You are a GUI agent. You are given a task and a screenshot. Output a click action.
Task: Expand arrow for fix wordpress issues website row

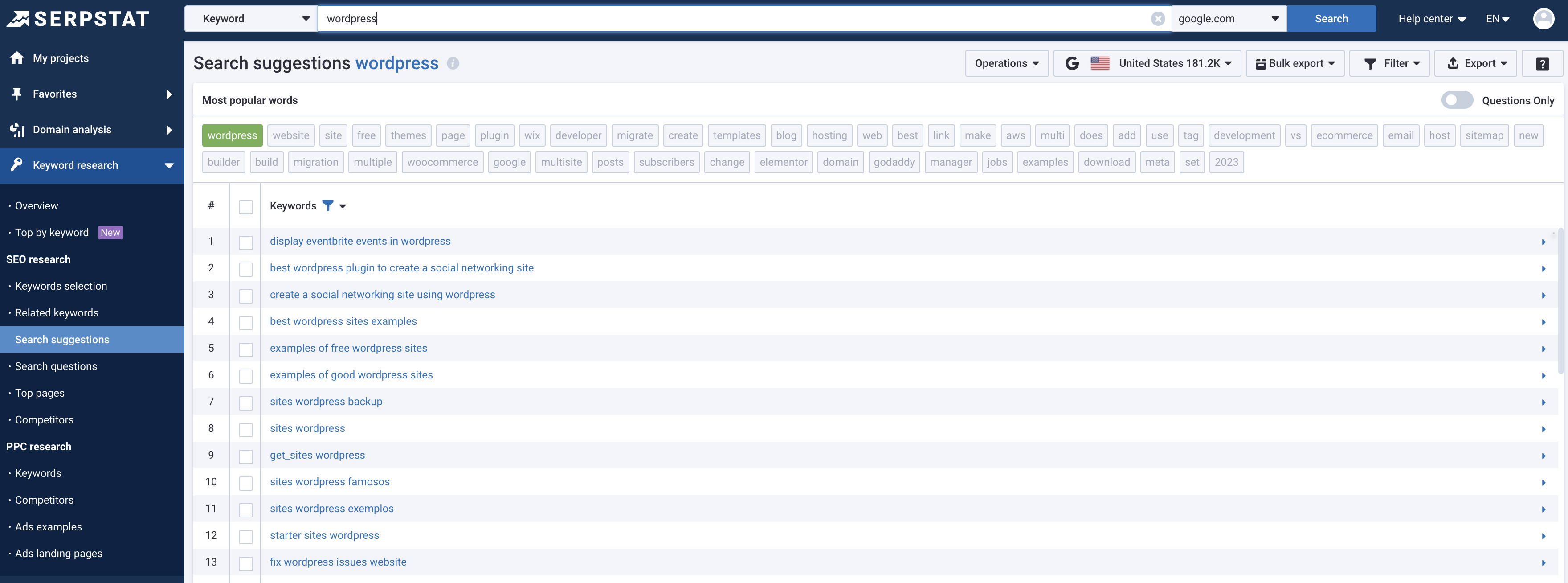1543,563
